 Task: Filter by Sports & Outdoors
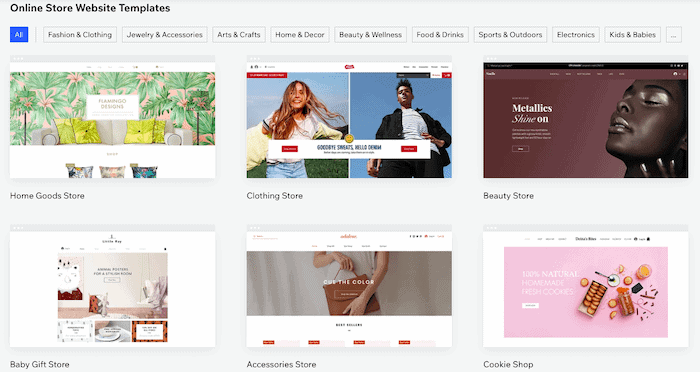coord(510,35)
